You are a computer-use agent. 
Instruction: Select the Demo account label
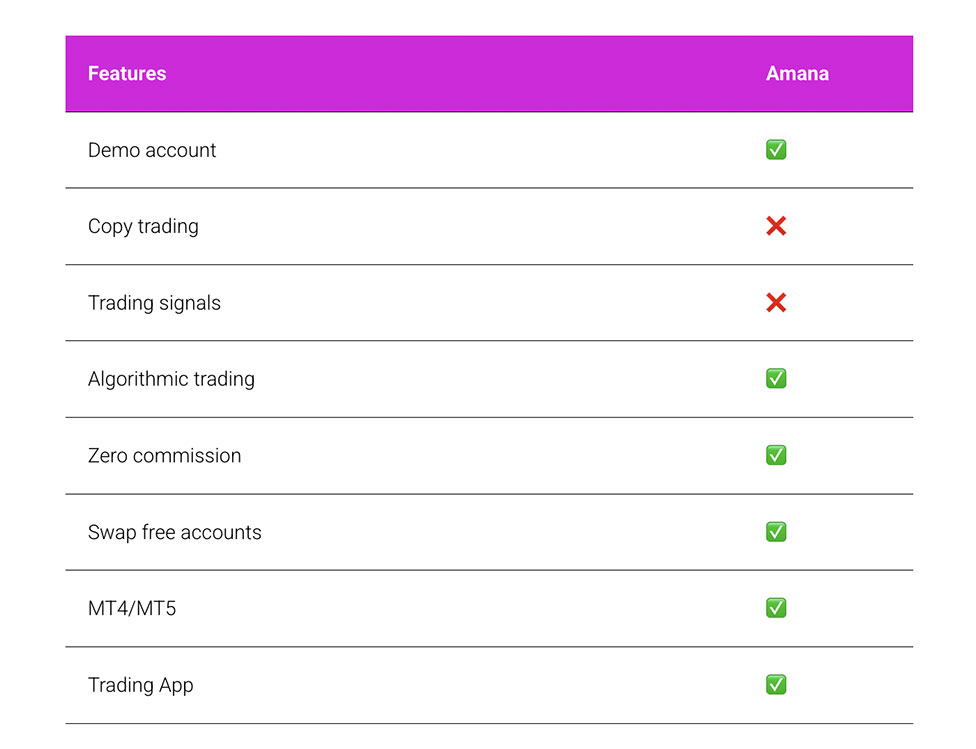pos(152,150)
